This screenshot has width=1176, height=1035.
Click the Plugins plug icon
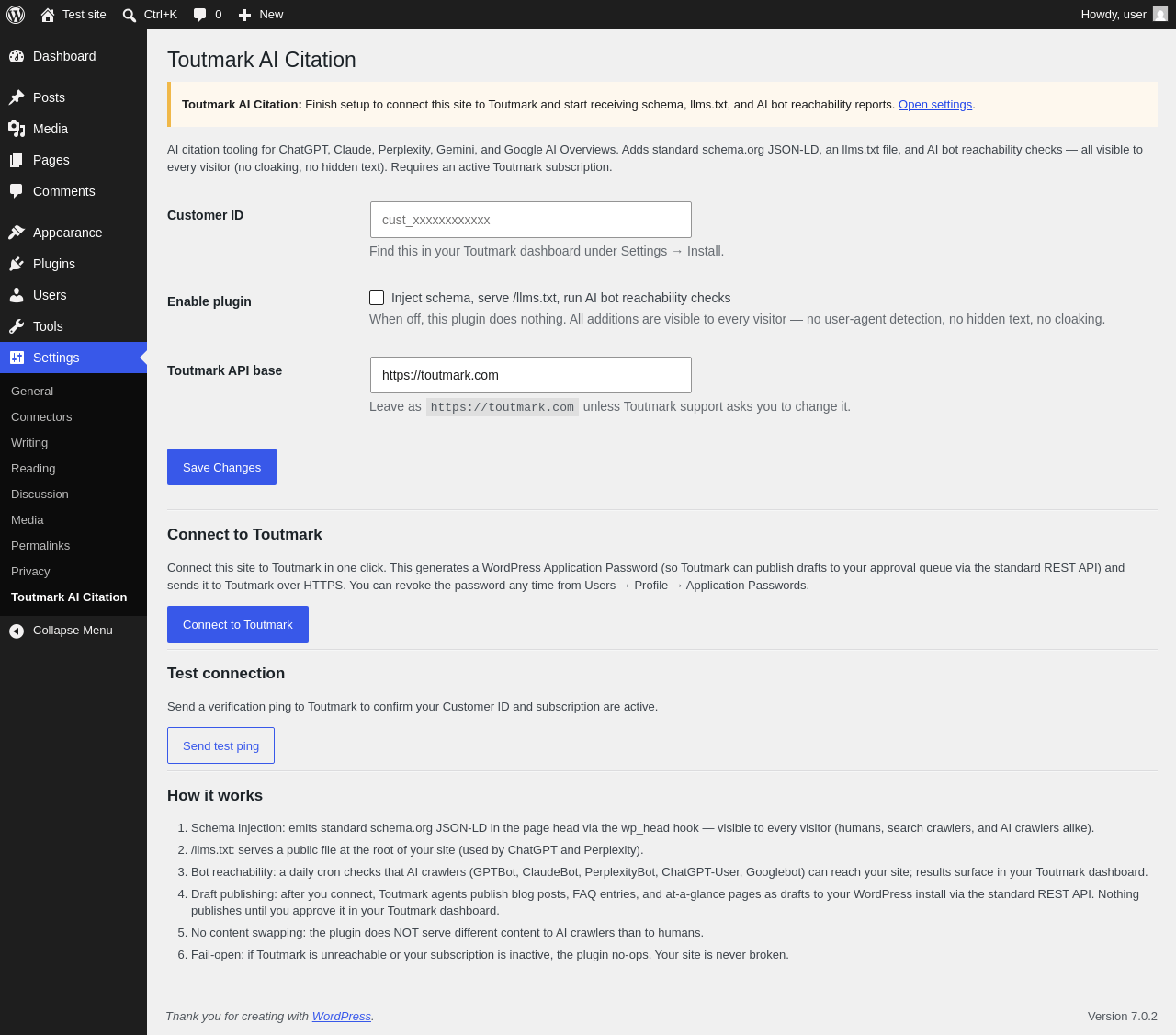(17, 264)
